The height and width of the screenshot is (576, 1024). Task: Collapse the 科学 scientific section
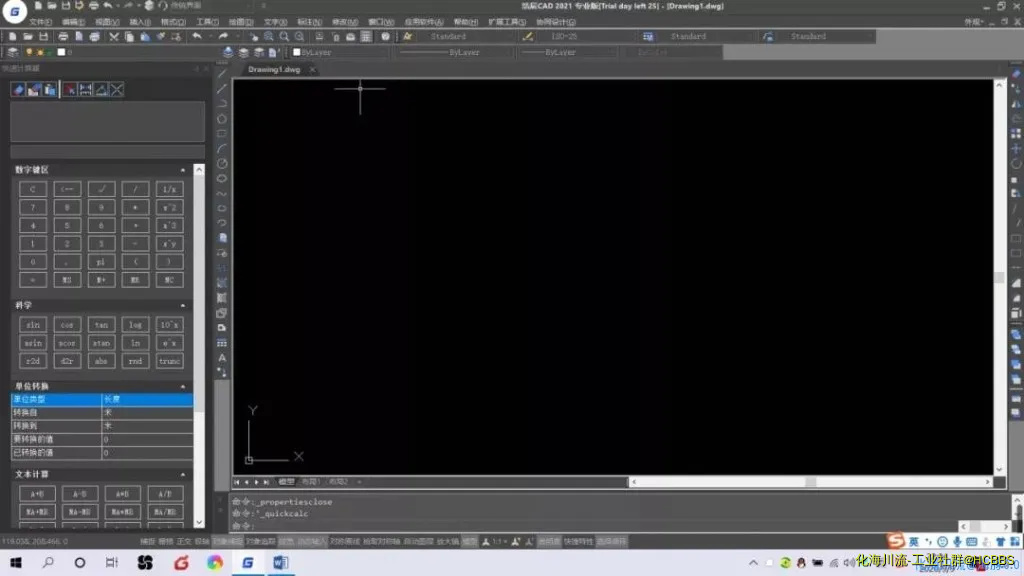click(182, 305)
